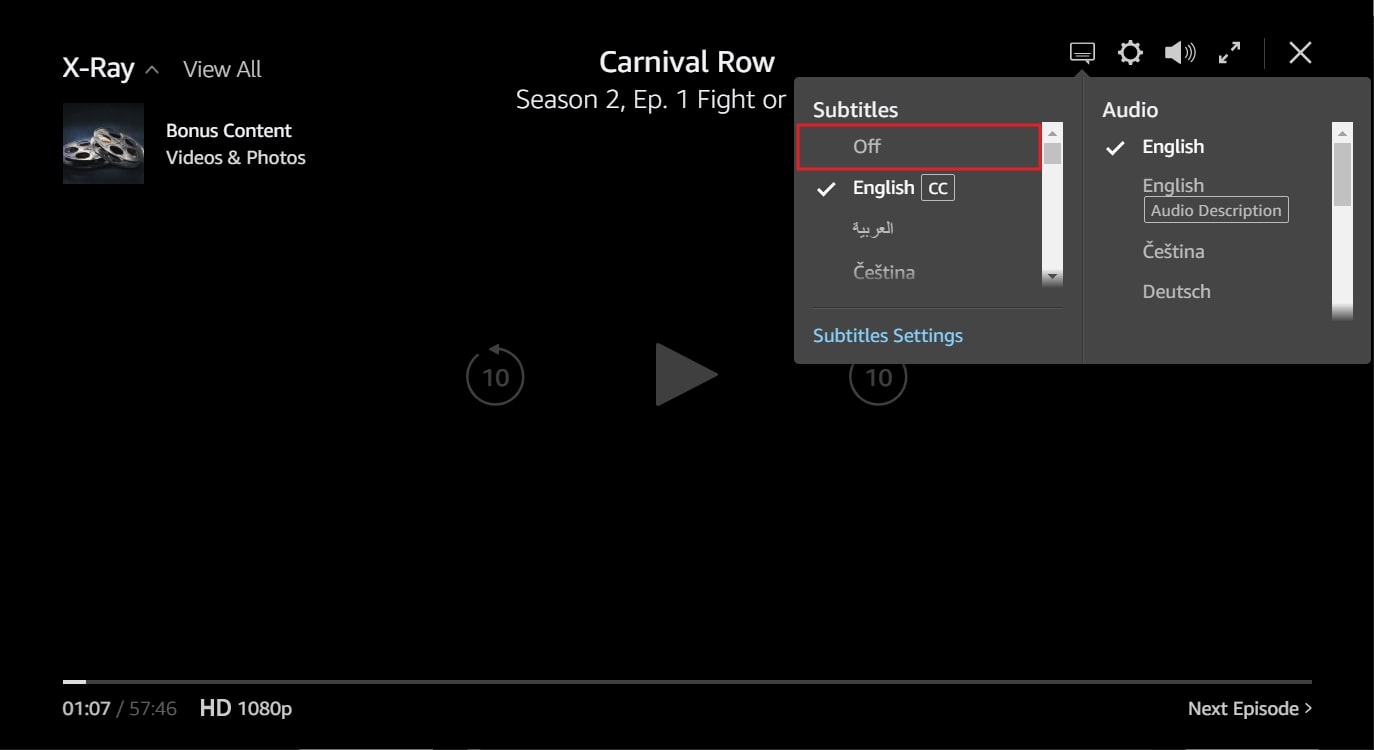The height and width of the screenshot is (750, 1374).
Task: Click the X-Ray heading
Action: pos(98,69)
